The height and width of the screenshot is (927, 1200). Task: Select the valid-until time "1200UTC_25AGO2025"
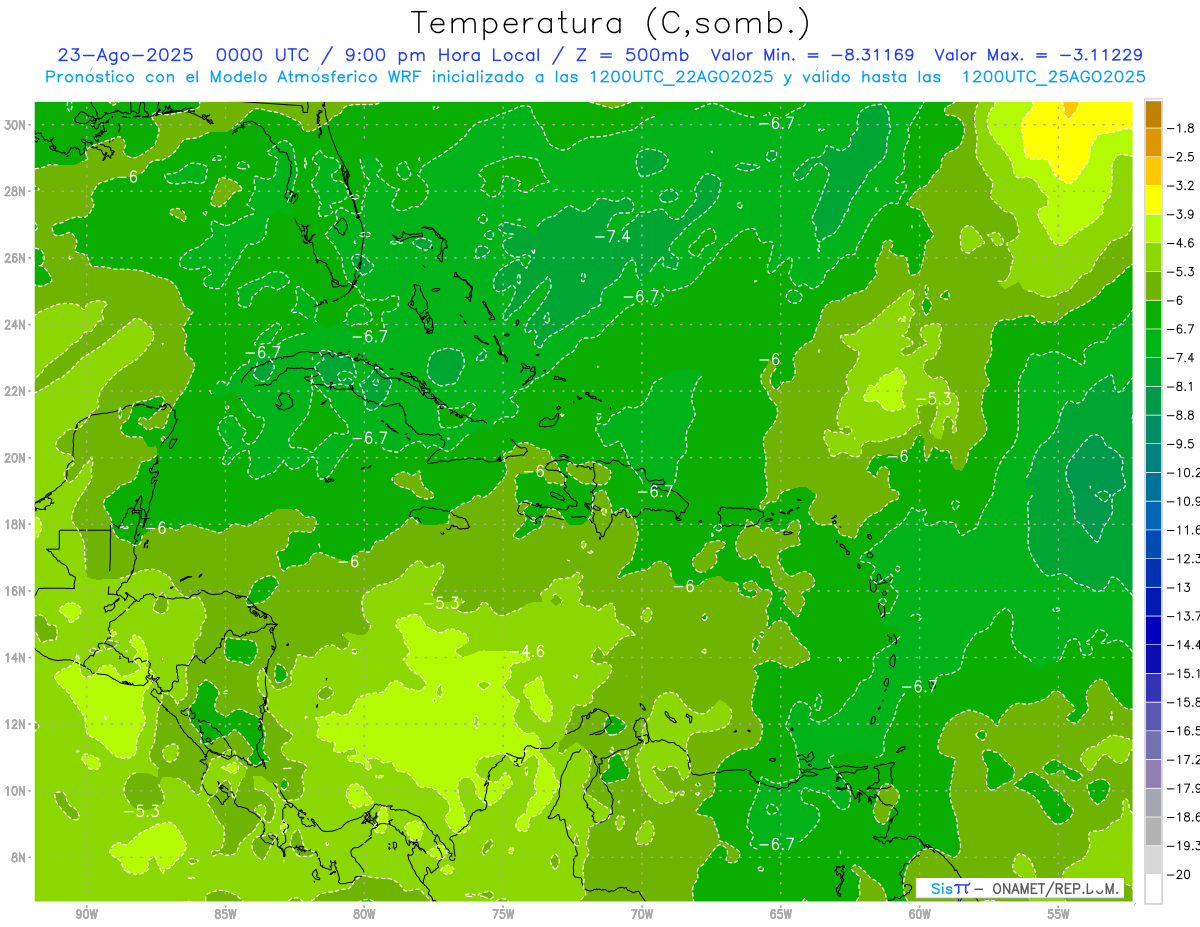click(1053, 77)
